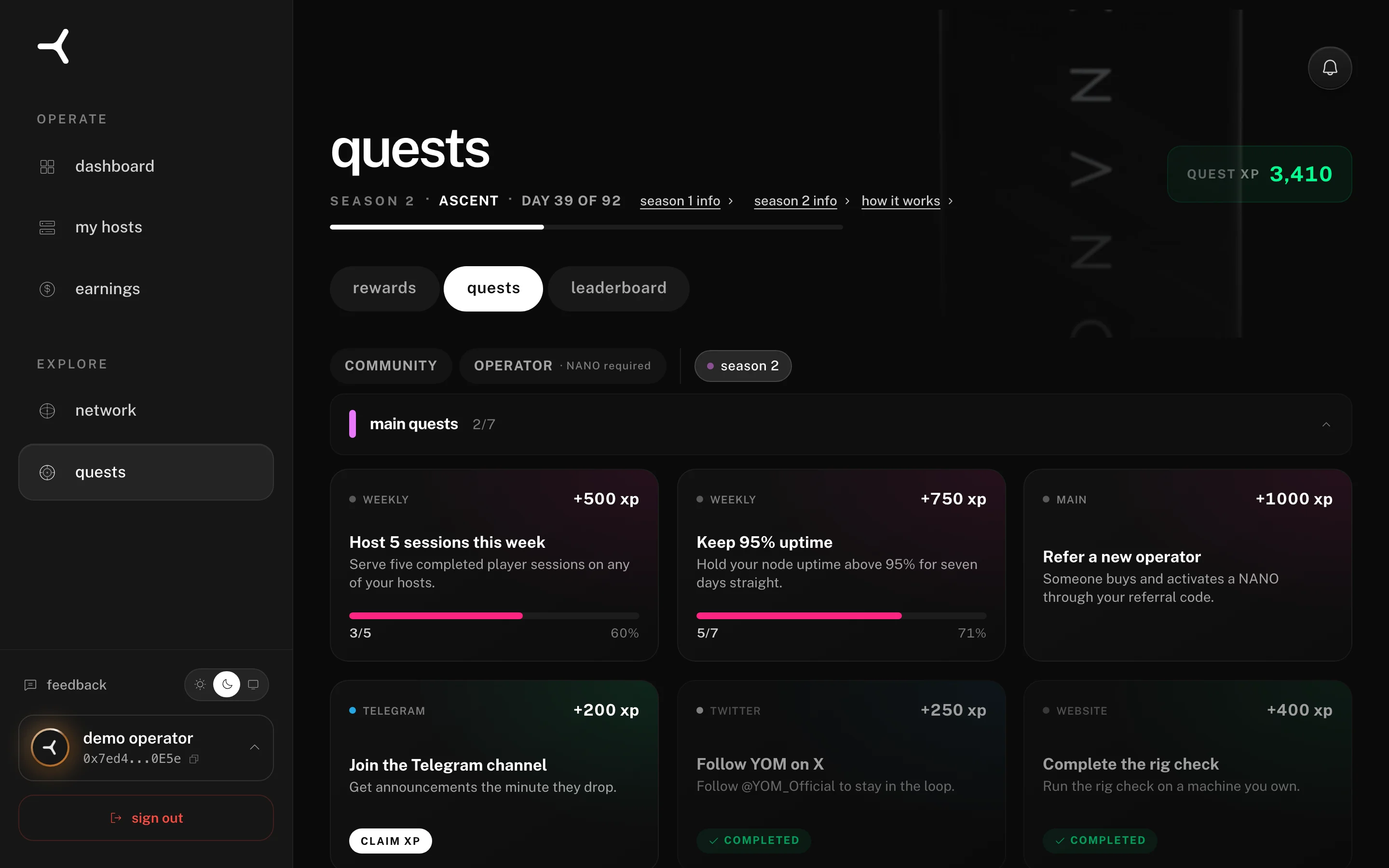Click chevron next to season 1 info
Image resolution: width=1389 pixels, height=868 pixels.
pos(731,201)
